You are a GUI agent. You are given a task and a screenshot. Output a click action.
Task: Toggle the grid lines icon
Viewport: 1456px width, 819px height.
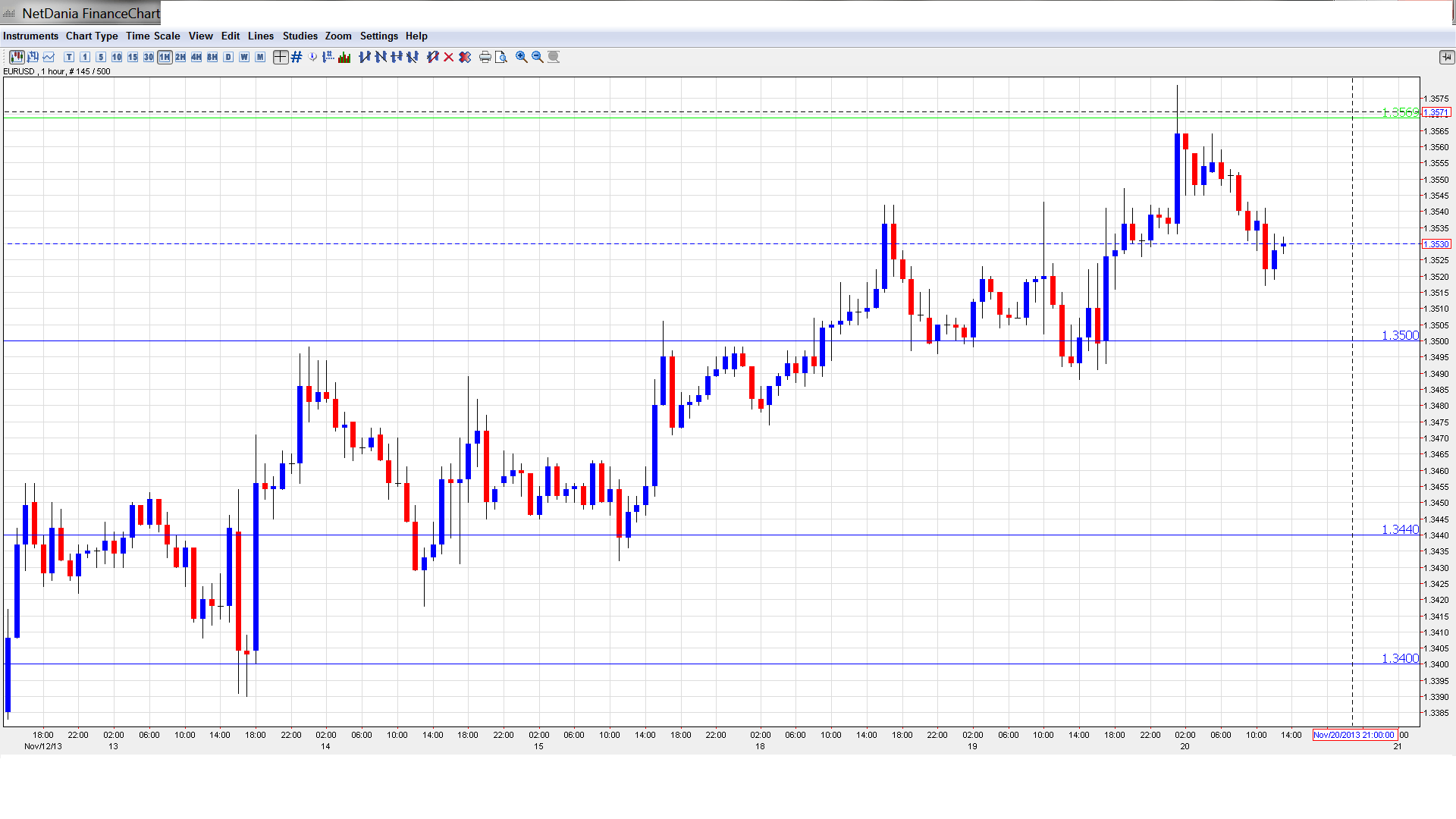point(297,57)
